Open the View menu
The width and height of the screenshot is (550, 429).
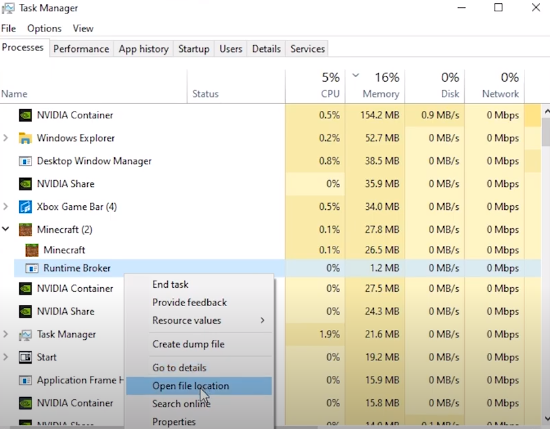83,28
